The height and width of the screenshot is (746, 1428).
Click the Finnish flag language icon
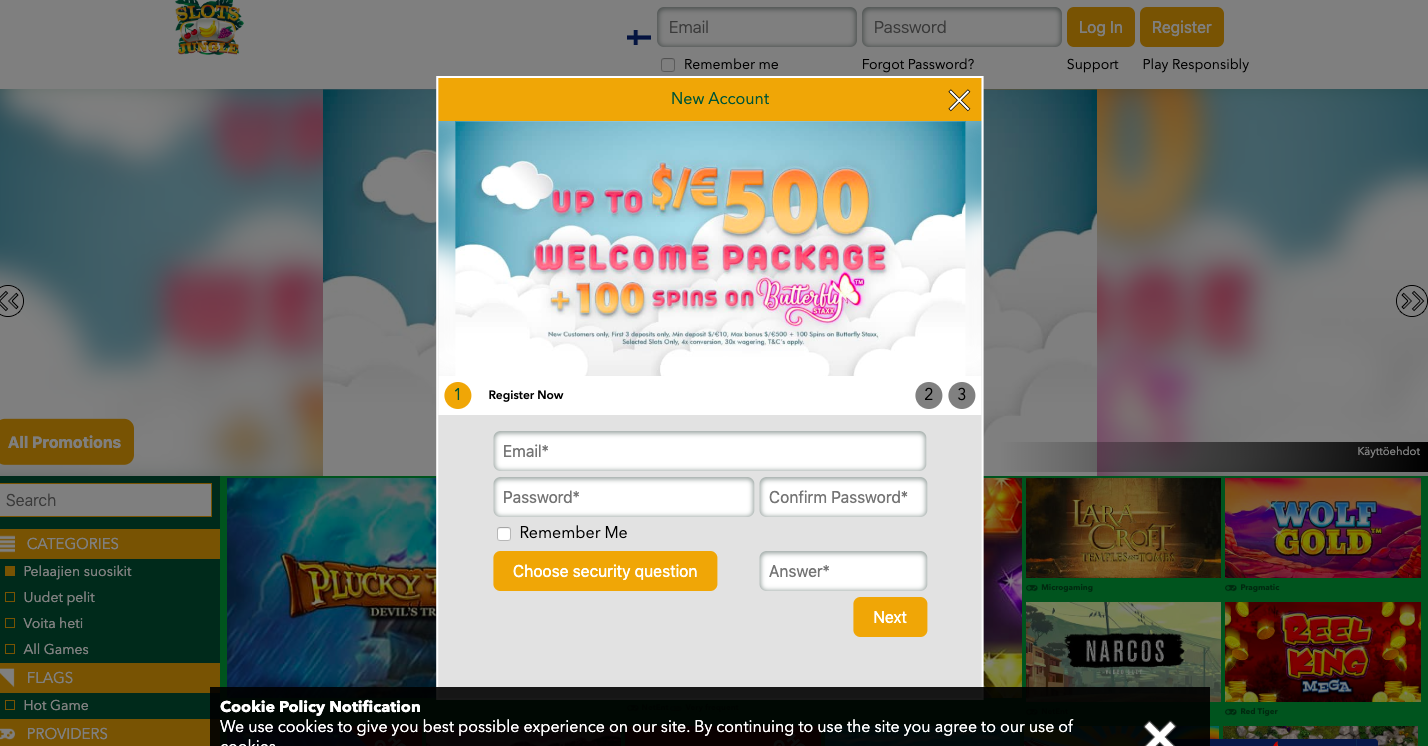[638, 37]
